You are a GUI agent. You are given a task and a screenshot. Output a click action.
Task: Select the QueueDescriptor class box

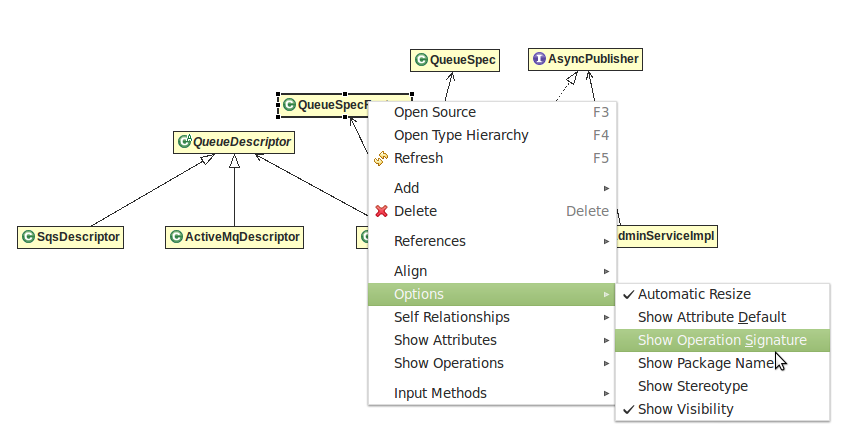pos(234,142)
